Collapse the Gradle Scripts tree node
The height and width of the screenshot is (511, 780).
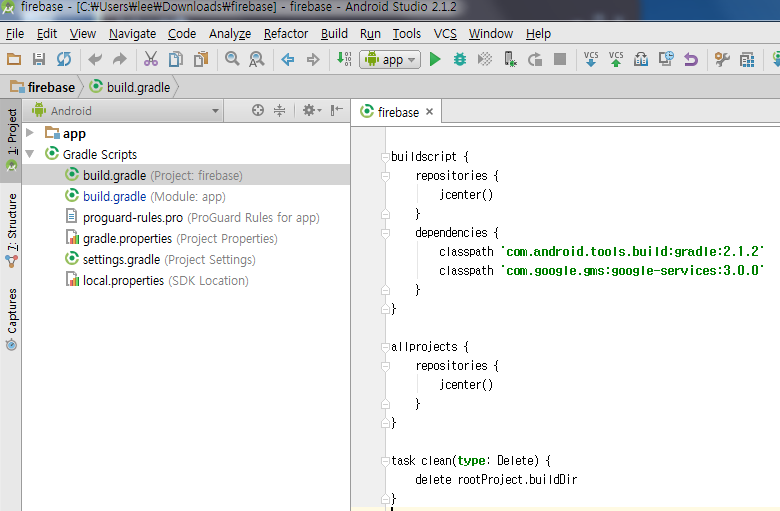coord(30,154)
